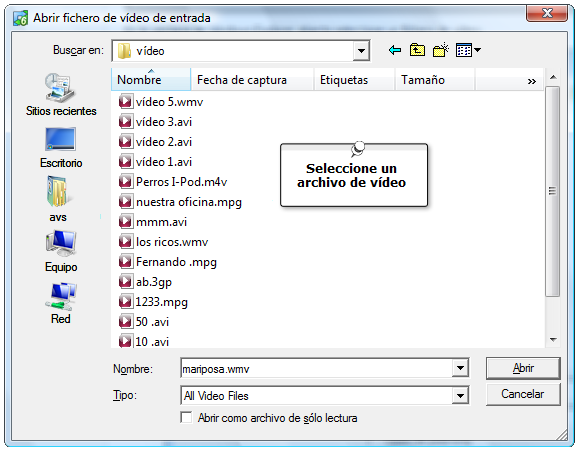The image size is (580, 452).
Task: Click the scrollbar down arrow
Action: tap(553, 340)
